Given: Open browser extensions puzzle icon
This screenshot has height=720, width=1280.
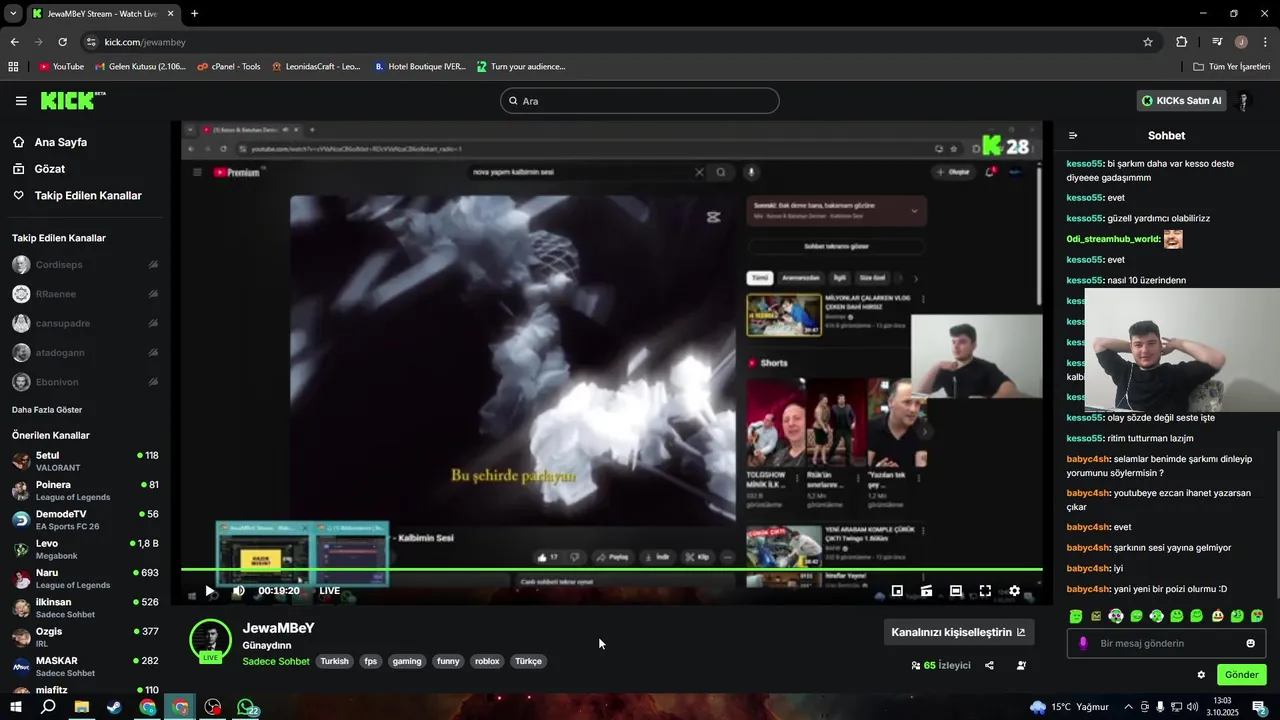Looking at the screenshot, I should pyautogui.click(x=1182, y=42).
